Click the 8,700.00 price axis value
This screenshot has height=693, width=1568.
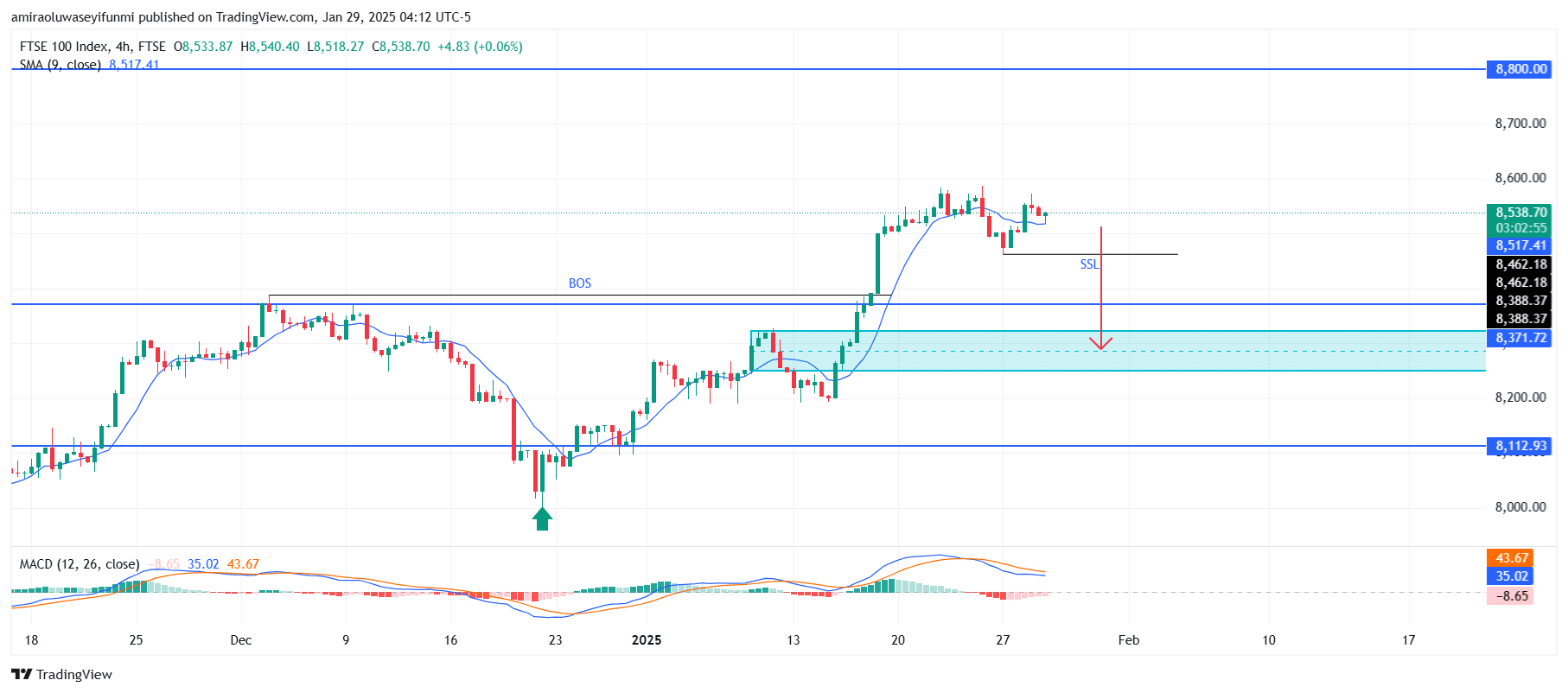[x=1520, y=124]
